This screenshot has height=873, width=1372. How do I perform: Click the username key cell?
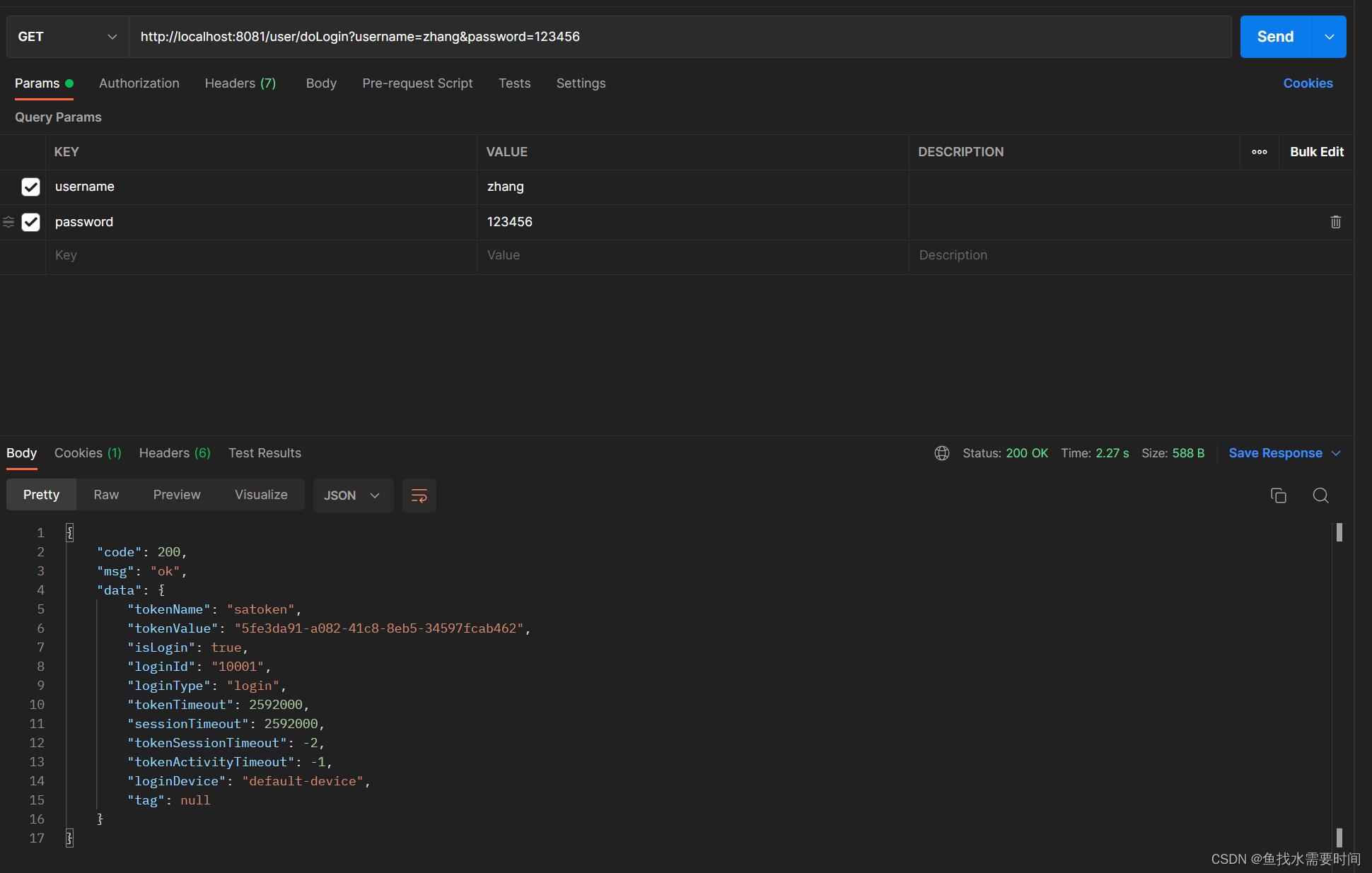pos(261,187)
